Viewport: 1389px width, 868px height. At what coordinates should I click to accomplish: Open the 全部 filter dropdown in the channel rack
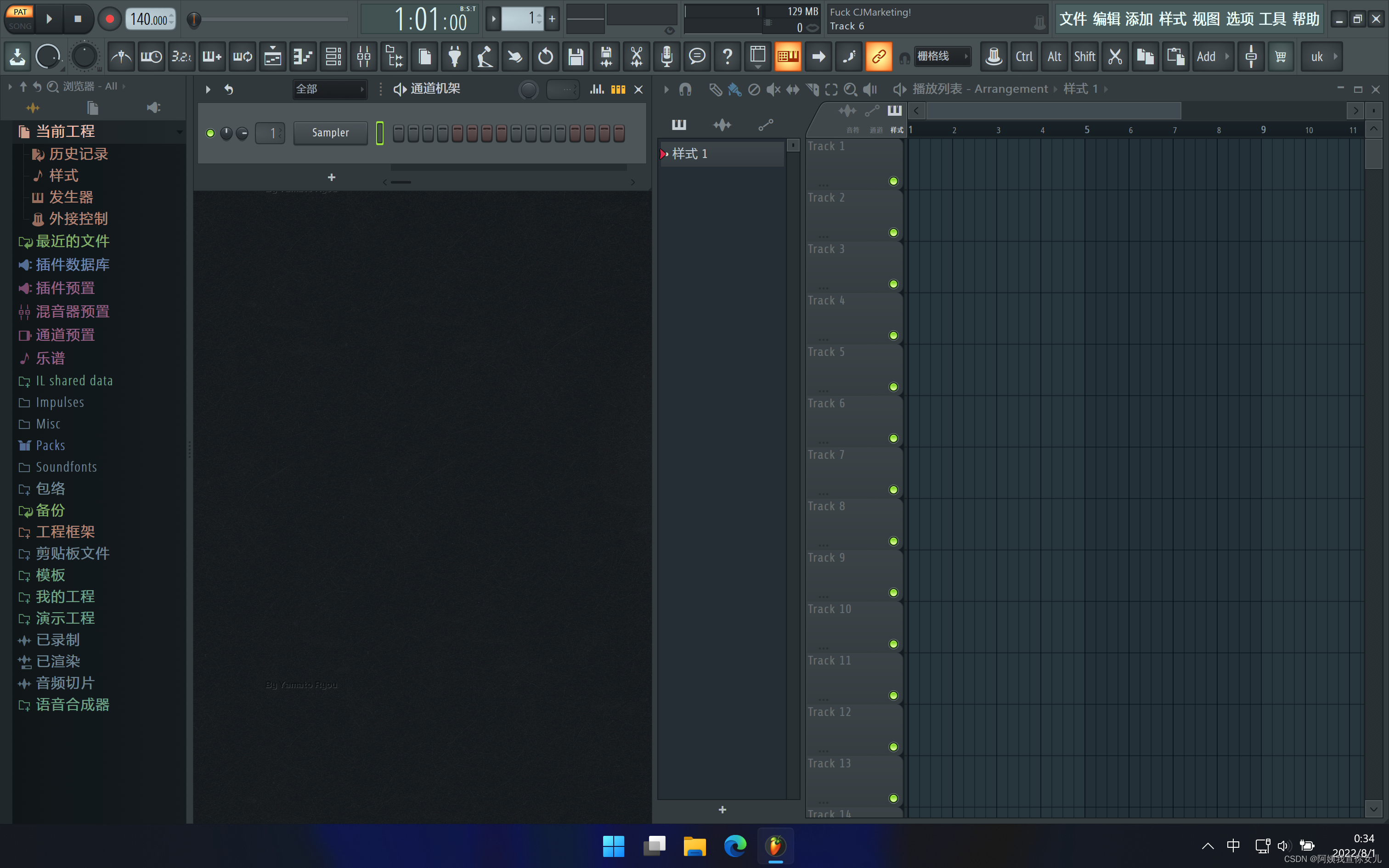[330, 89]
